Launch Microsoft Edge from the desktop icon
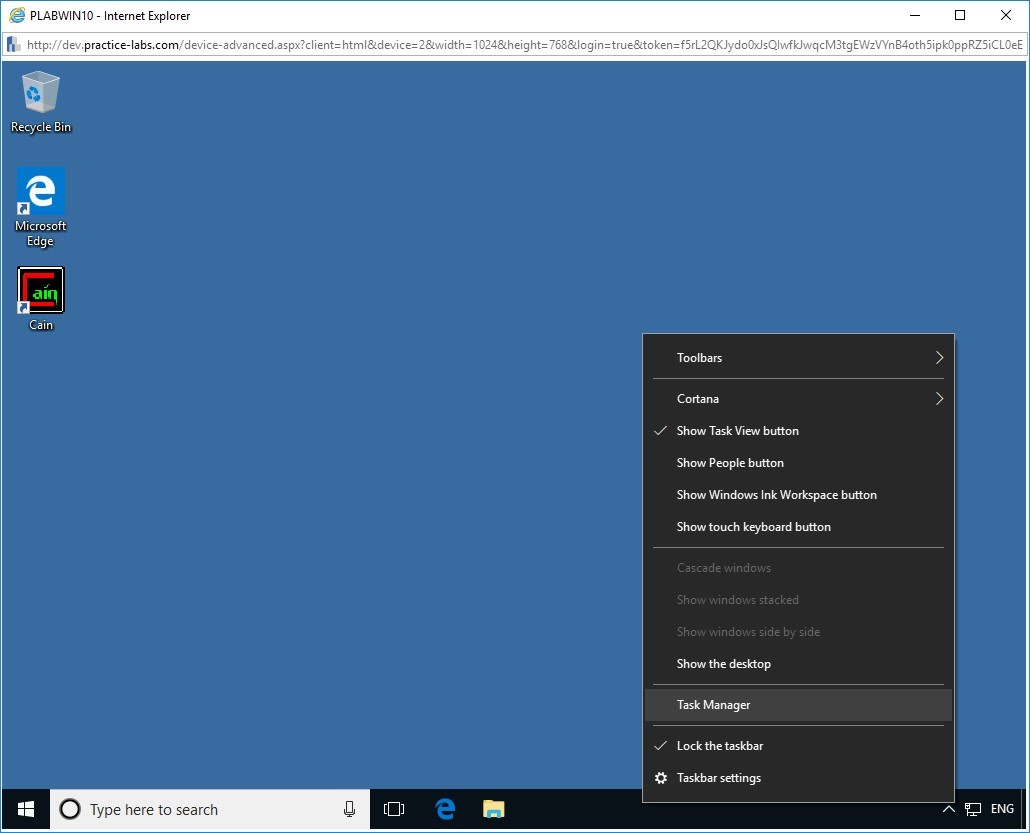The image size is (1030, 833). click(x=40, y=190)
